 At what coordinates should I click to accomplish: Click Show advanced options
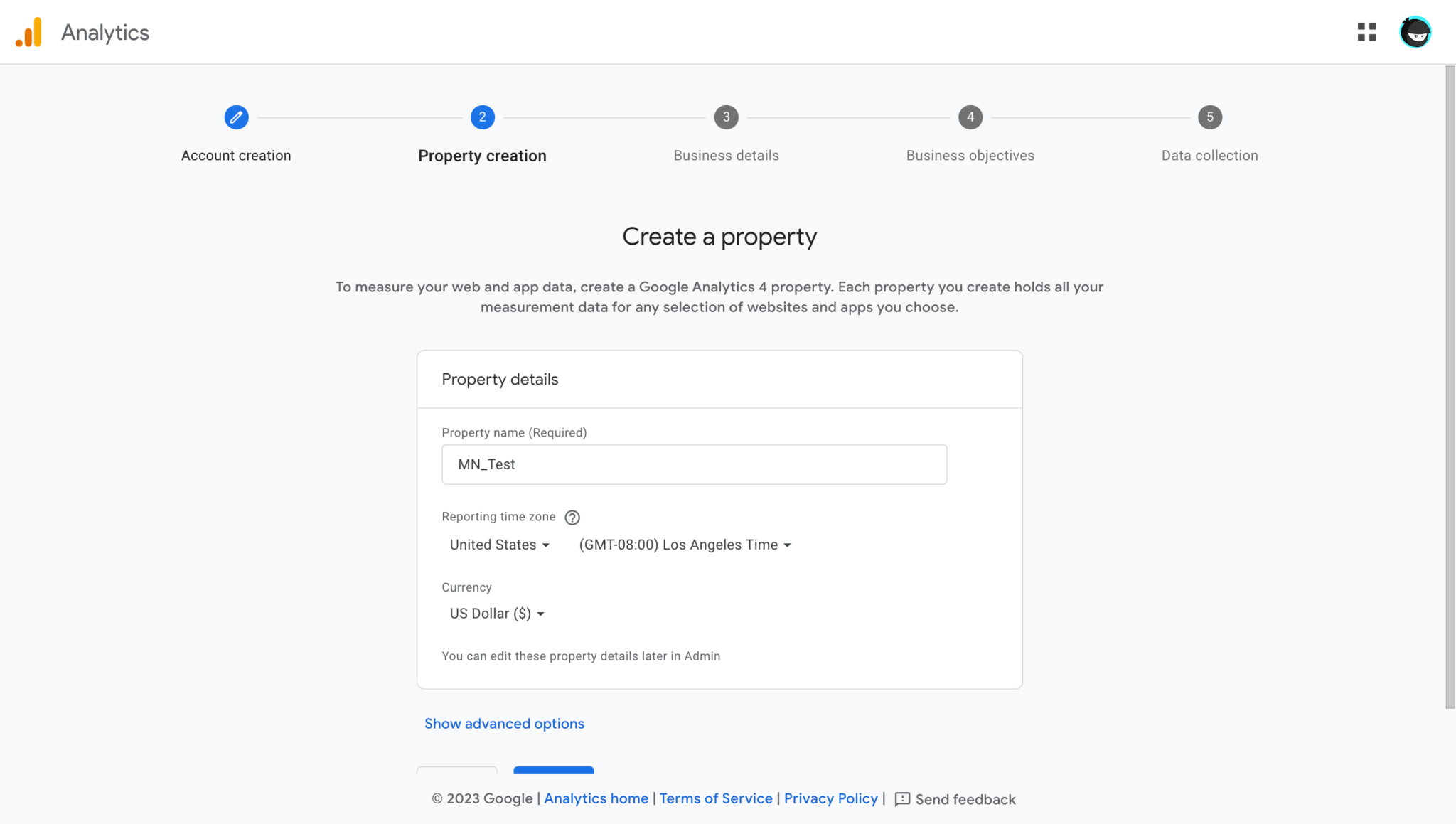point(503,723)
